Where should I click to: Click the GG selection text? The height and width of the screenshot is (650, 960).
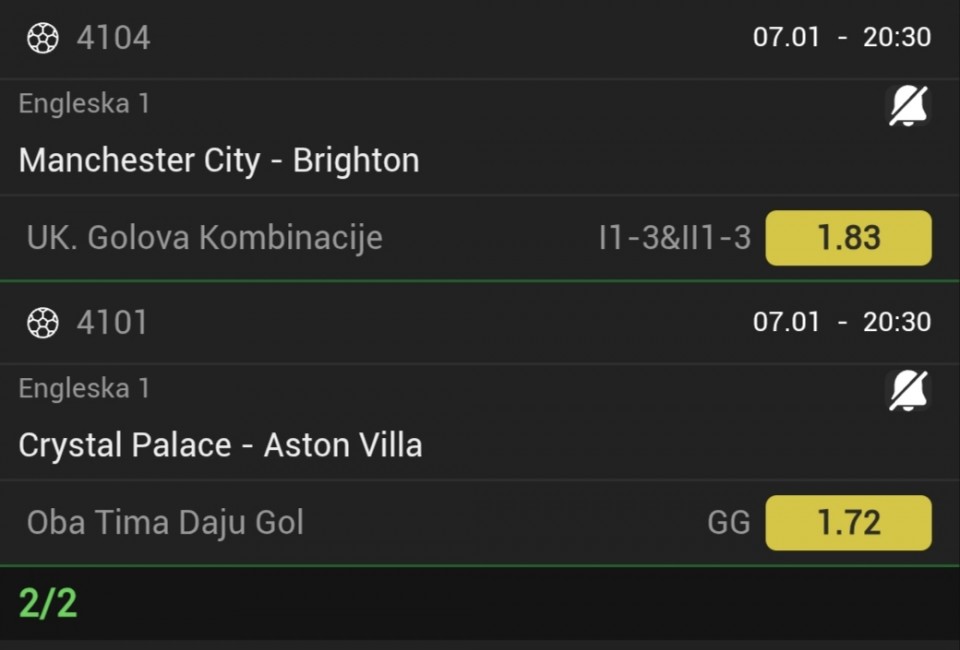point(728,522)
